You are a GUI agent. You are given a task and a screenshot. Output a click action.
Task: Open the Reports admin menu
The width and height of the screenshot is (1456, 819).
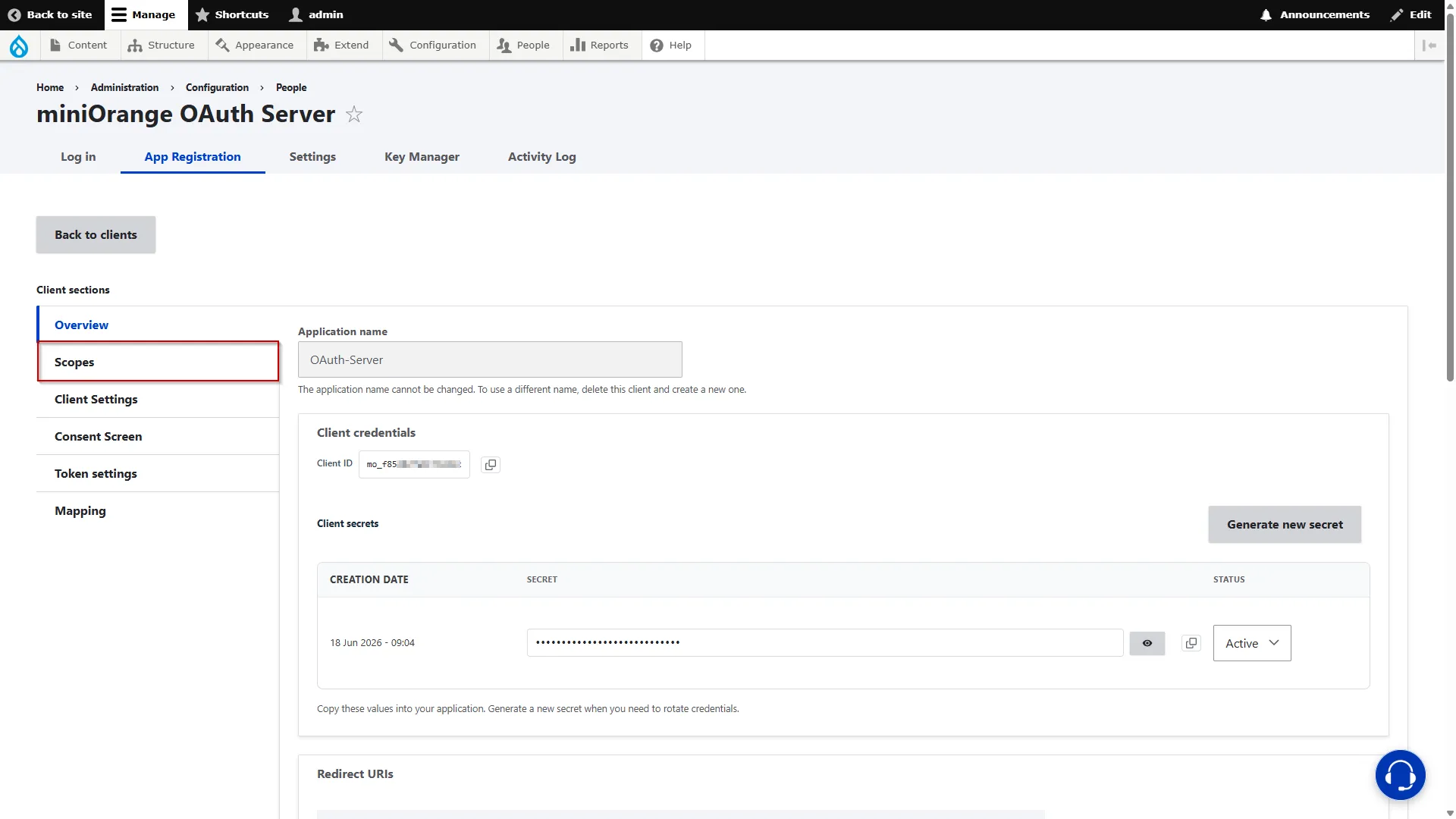pyautogui.click(x=599, y=45)
